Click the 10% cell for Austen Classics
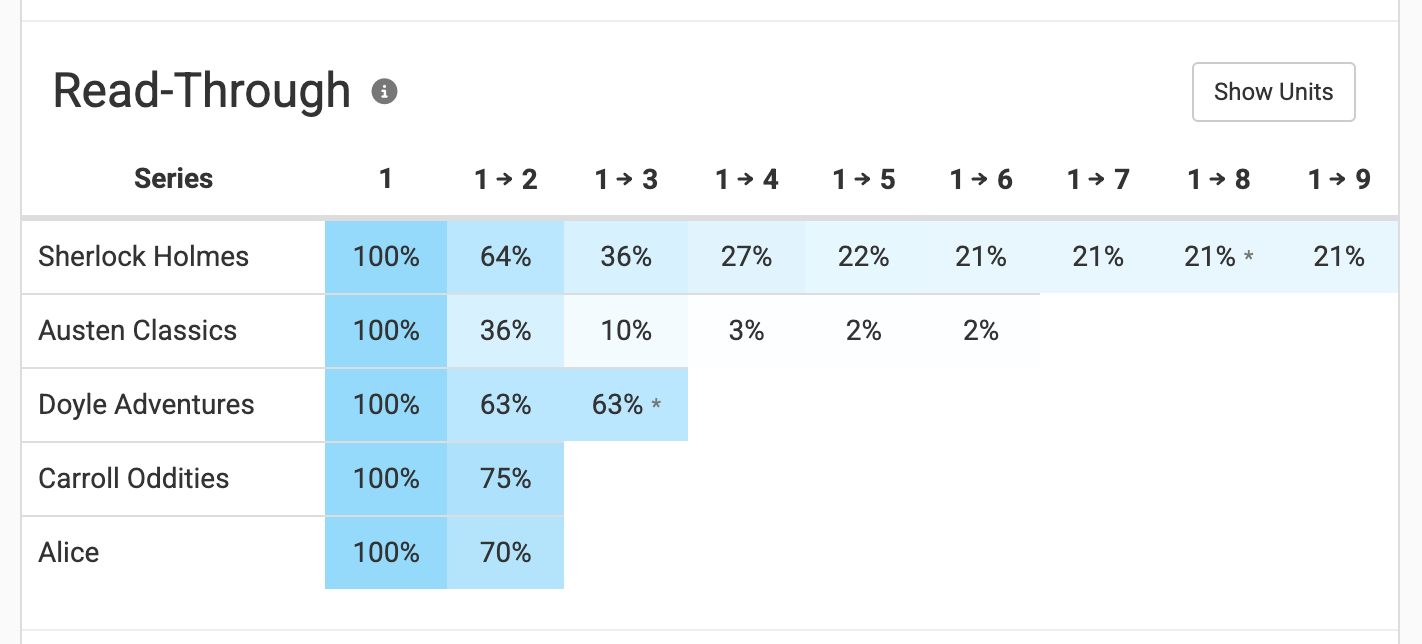1422x644 pixels. point(626,331)
